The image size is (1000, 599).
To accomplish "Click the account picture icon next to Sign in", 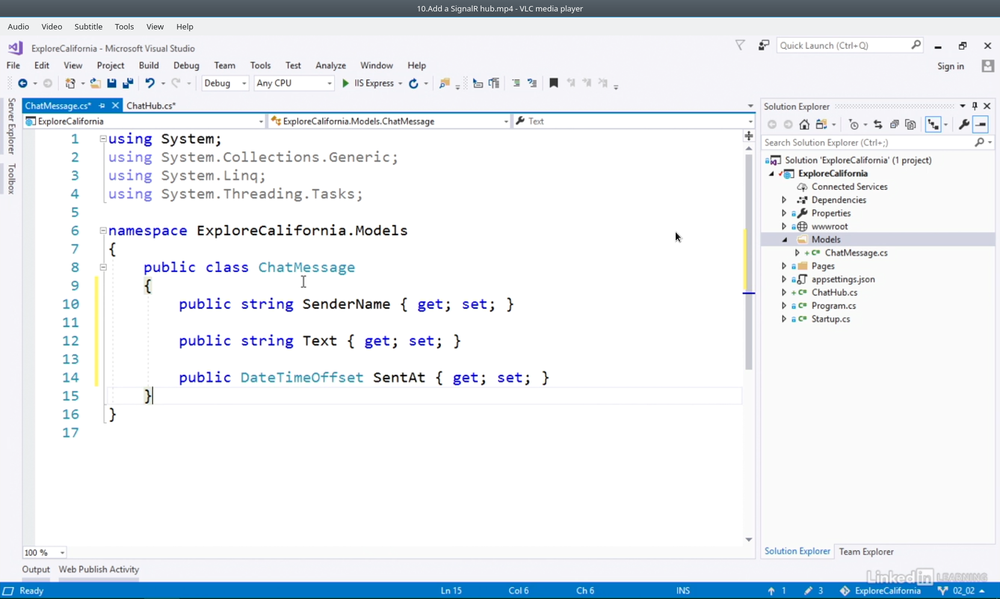I will [x=988, y=66].
